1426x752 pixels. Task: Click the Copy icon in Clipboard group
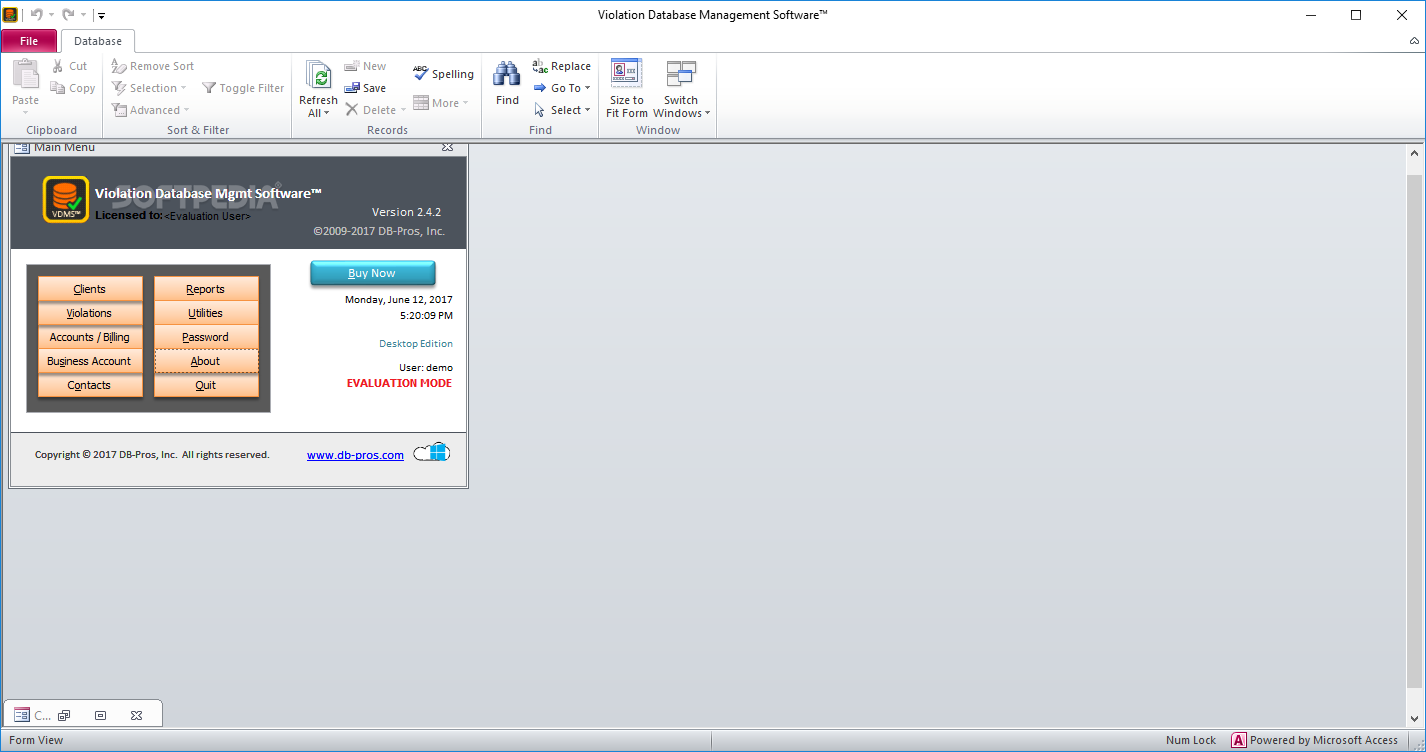click(58, 88)
